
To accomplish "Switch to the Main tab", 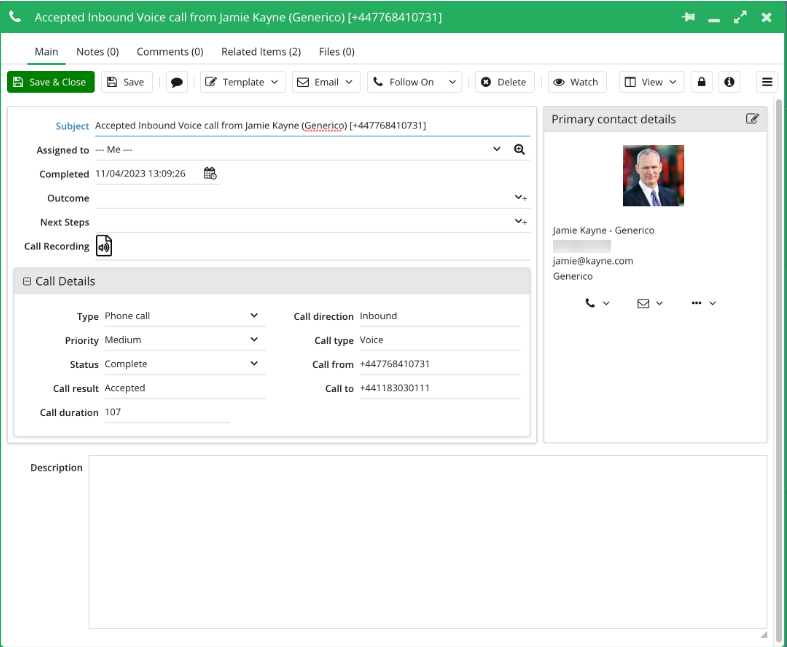I will pyautogui.click(x=46, y=52).
